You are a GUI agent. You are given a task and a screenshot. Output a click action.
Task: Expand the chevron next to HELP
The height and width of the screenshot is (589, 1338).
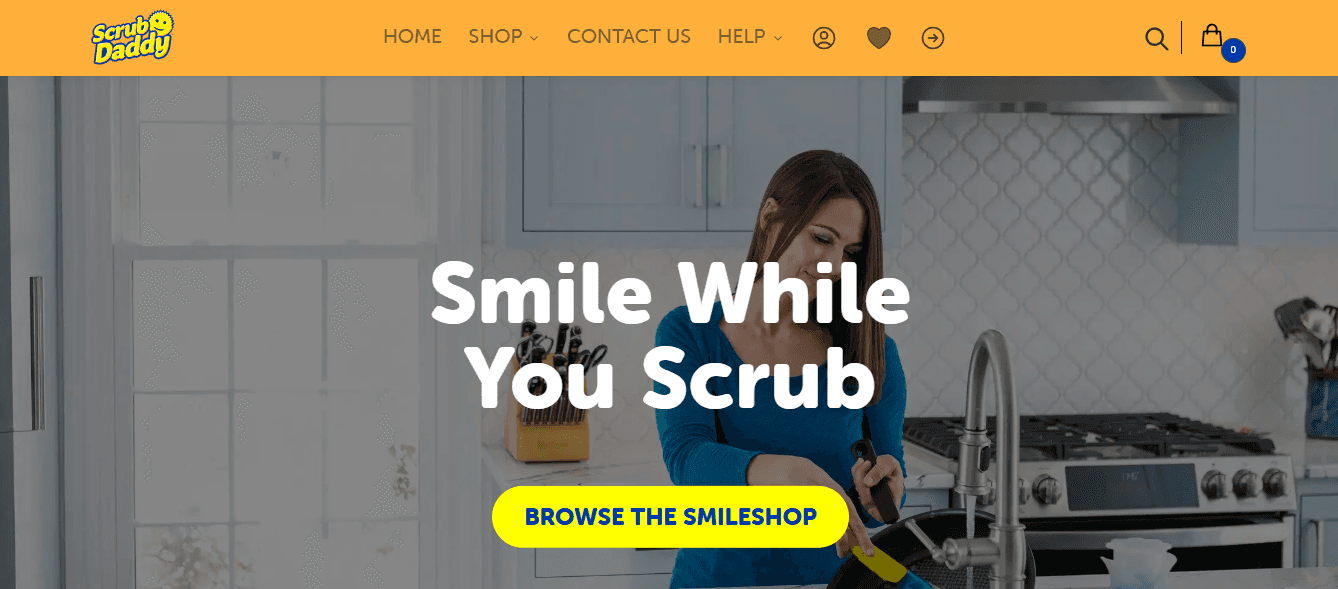[x=778, y=38]
